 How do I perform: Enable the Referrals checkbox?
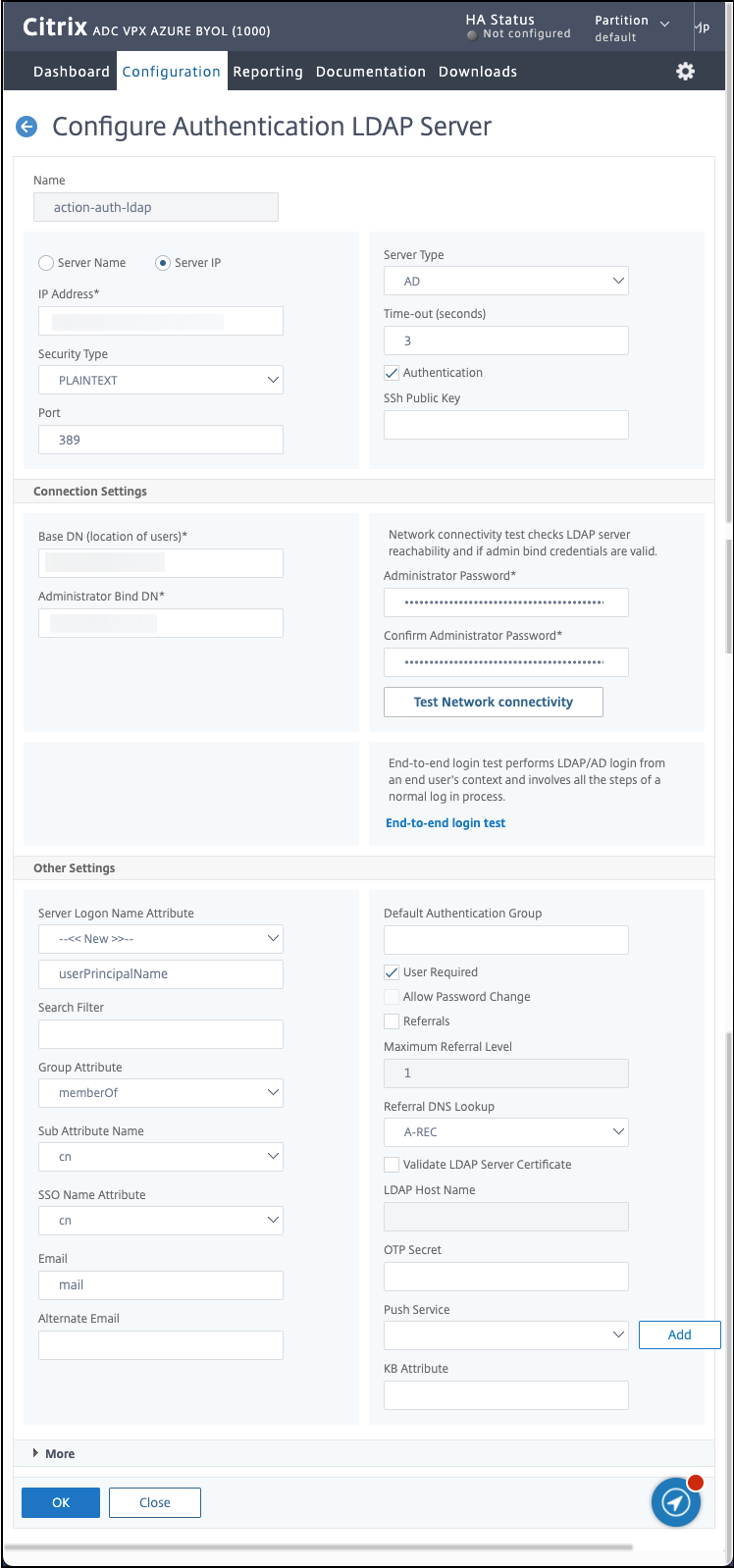(x=392, y=1021)
